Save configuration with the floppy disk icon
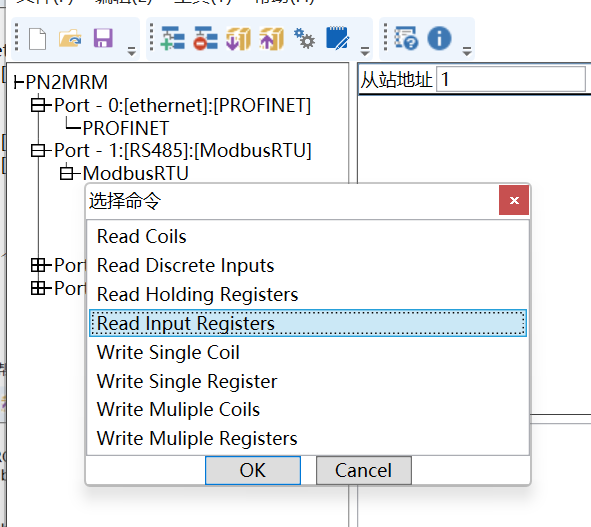This screenshot has height=527, width=591. 103,38
